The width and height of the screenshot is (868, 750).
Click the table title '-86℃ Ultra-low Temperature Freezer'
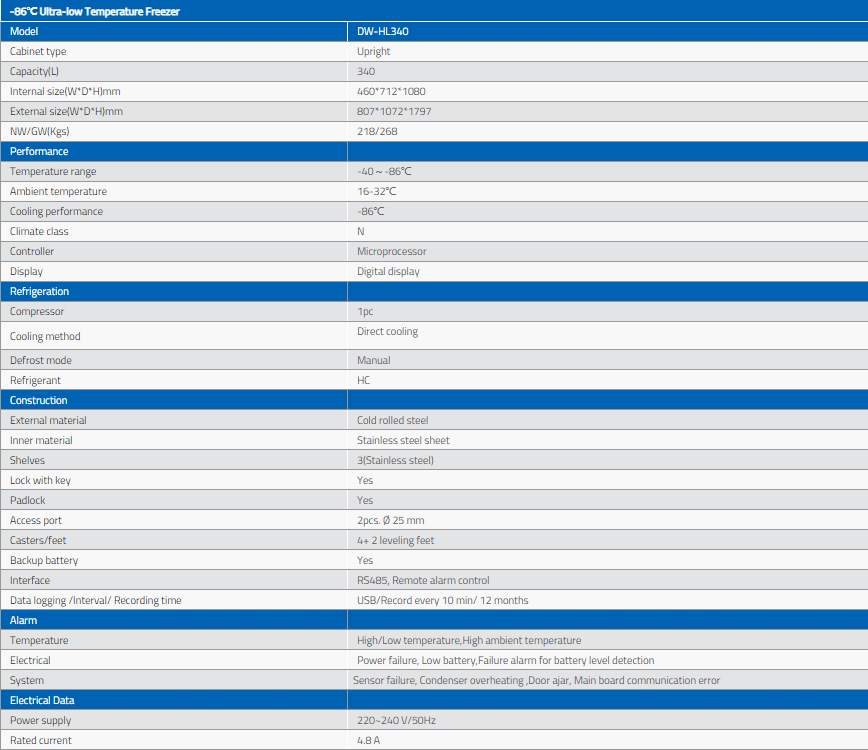pyautogui.click(x=81, y=11)
